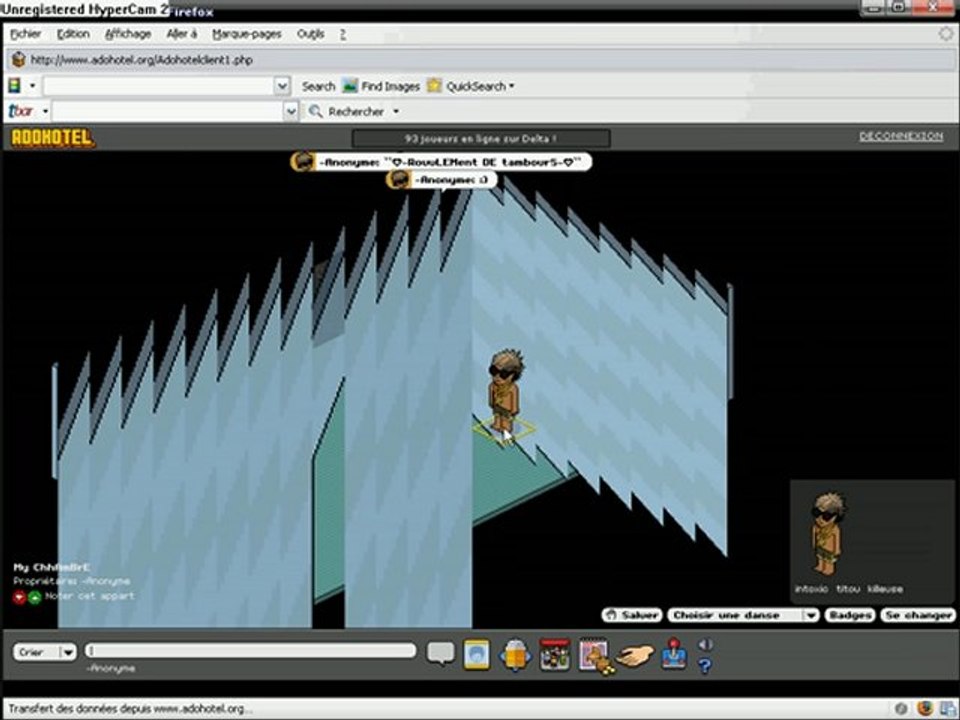This screenshot has height=720, width=960.
Task: Click the avatar head in the tambourS chat bubble
Action: pos(303,162)
